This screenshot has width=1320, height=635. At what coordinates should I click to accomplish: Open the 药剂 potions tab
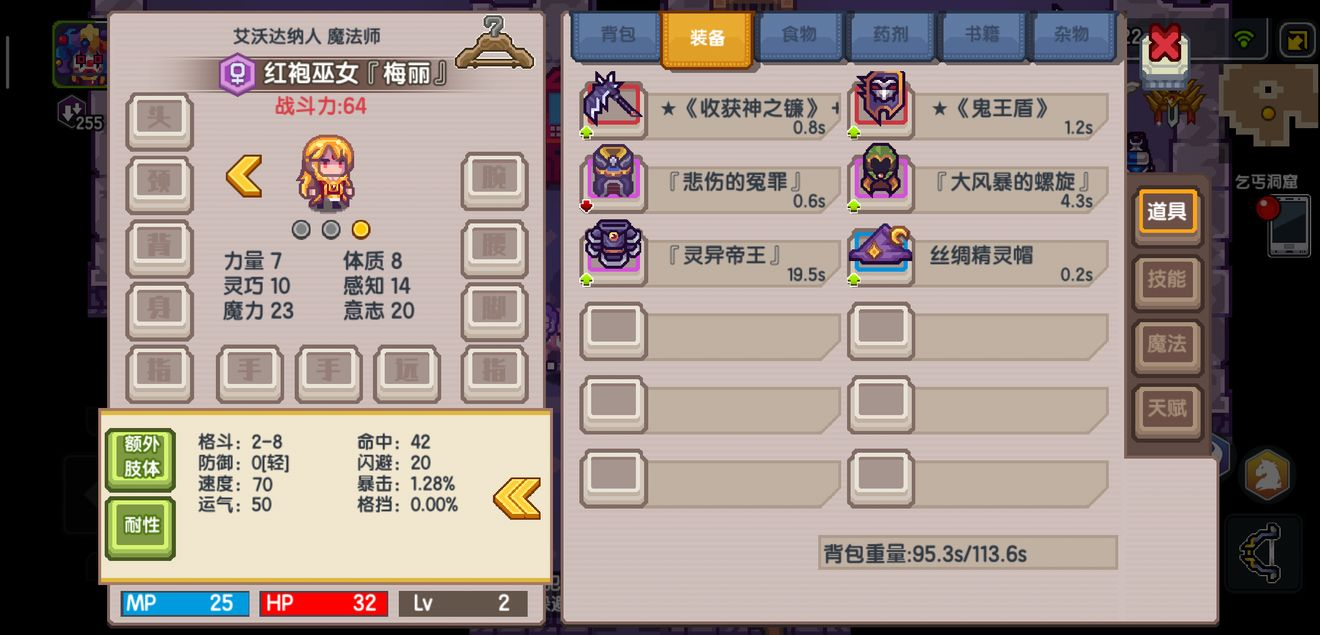click(x=890, y=37)
